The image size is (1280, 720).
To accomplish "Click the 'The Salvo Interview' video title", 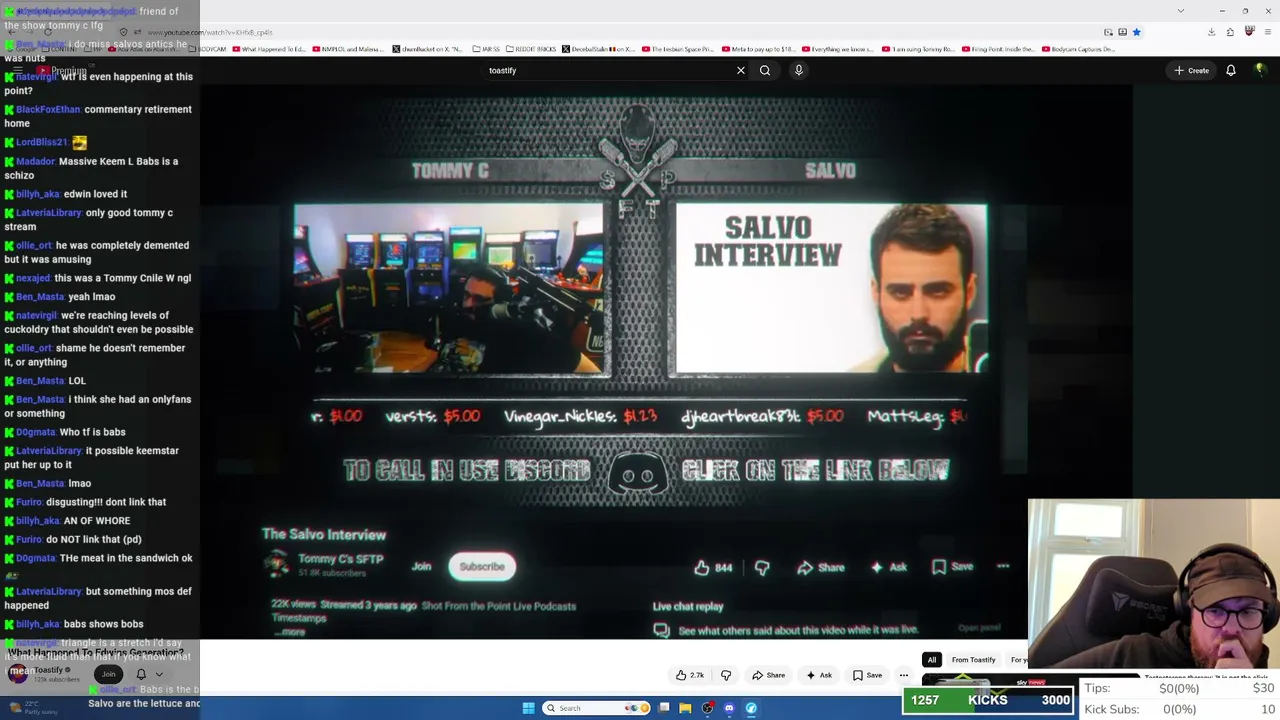I will pos(324,535).
